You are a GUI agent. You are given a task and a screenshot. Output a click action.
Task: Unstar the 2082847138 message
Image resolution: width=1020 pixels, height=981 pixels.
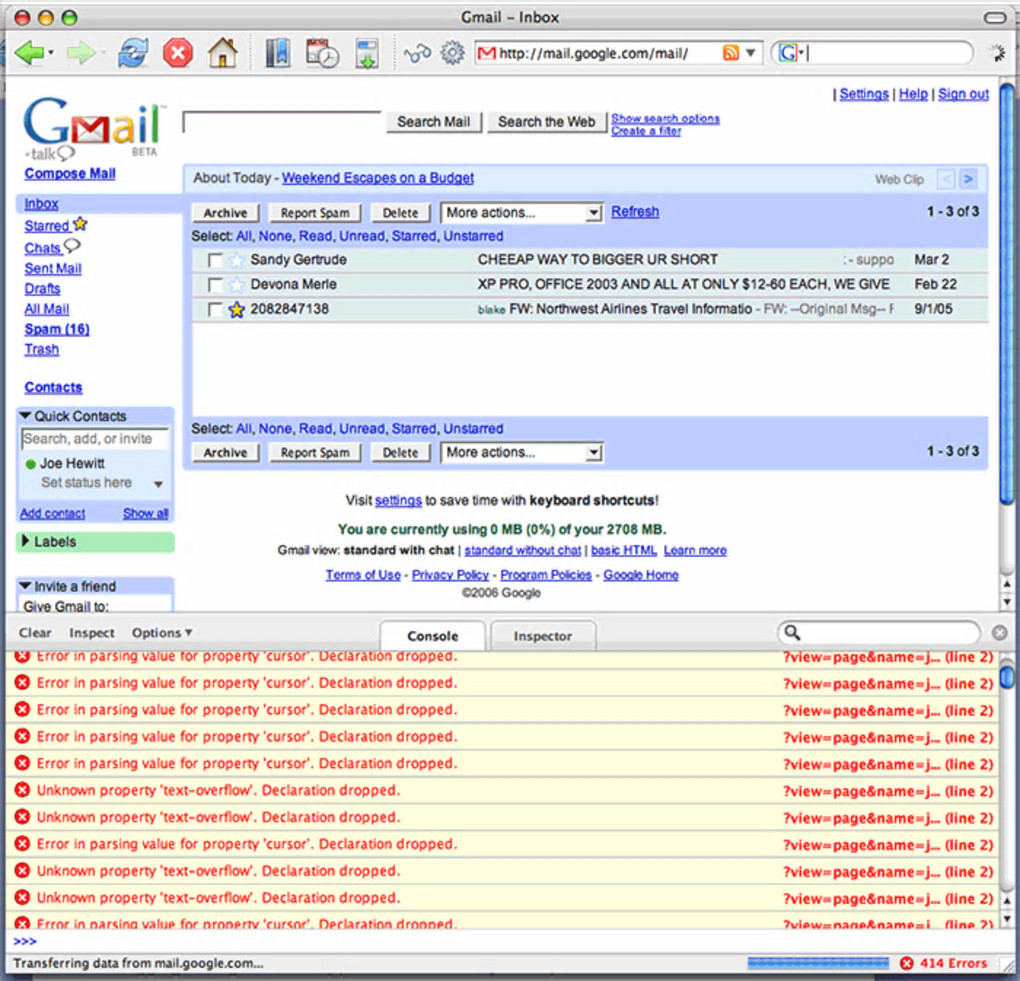[x=237, y=310]
